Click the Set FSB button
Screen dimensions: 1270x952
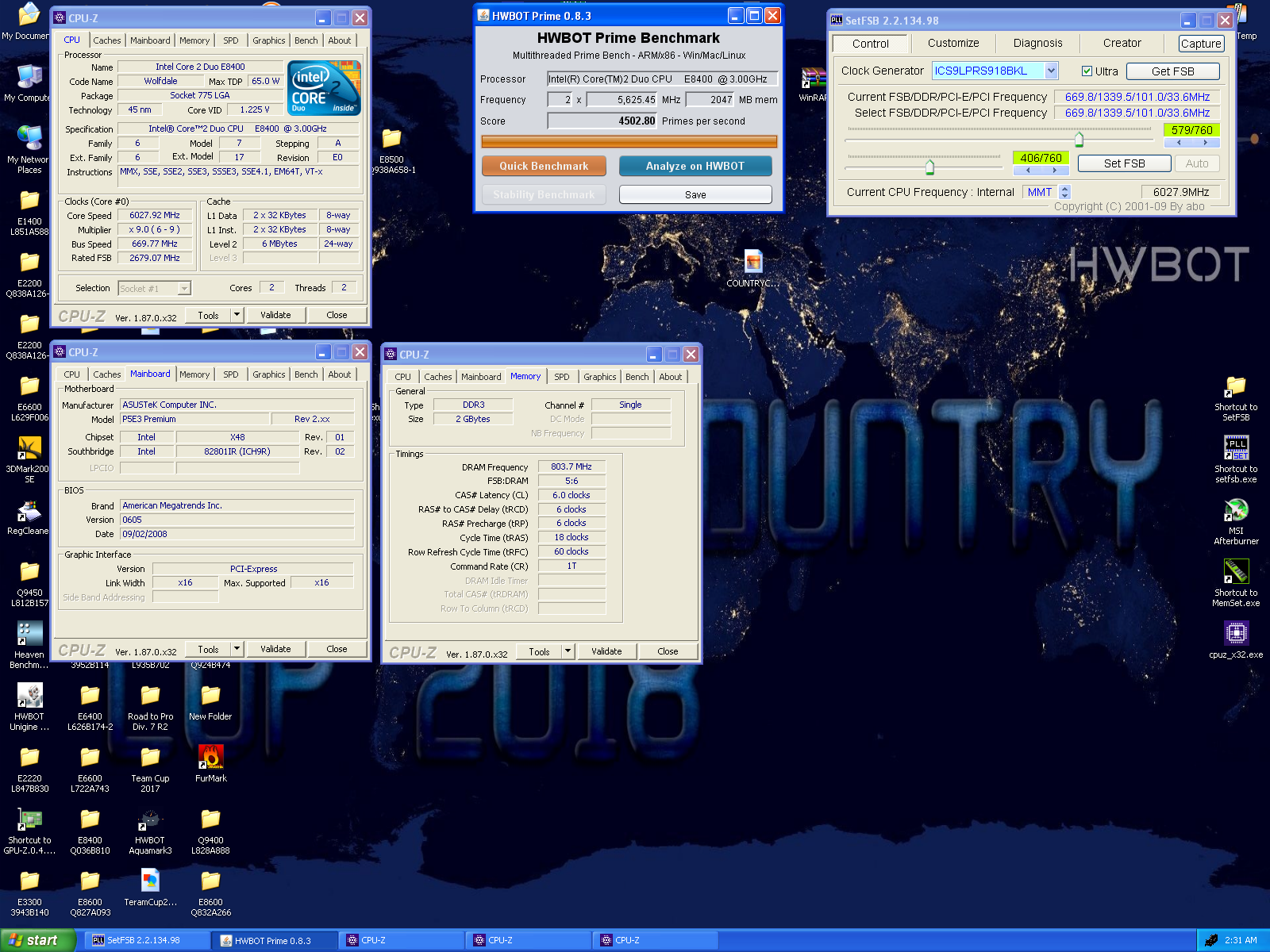[x=1124, y=163]
